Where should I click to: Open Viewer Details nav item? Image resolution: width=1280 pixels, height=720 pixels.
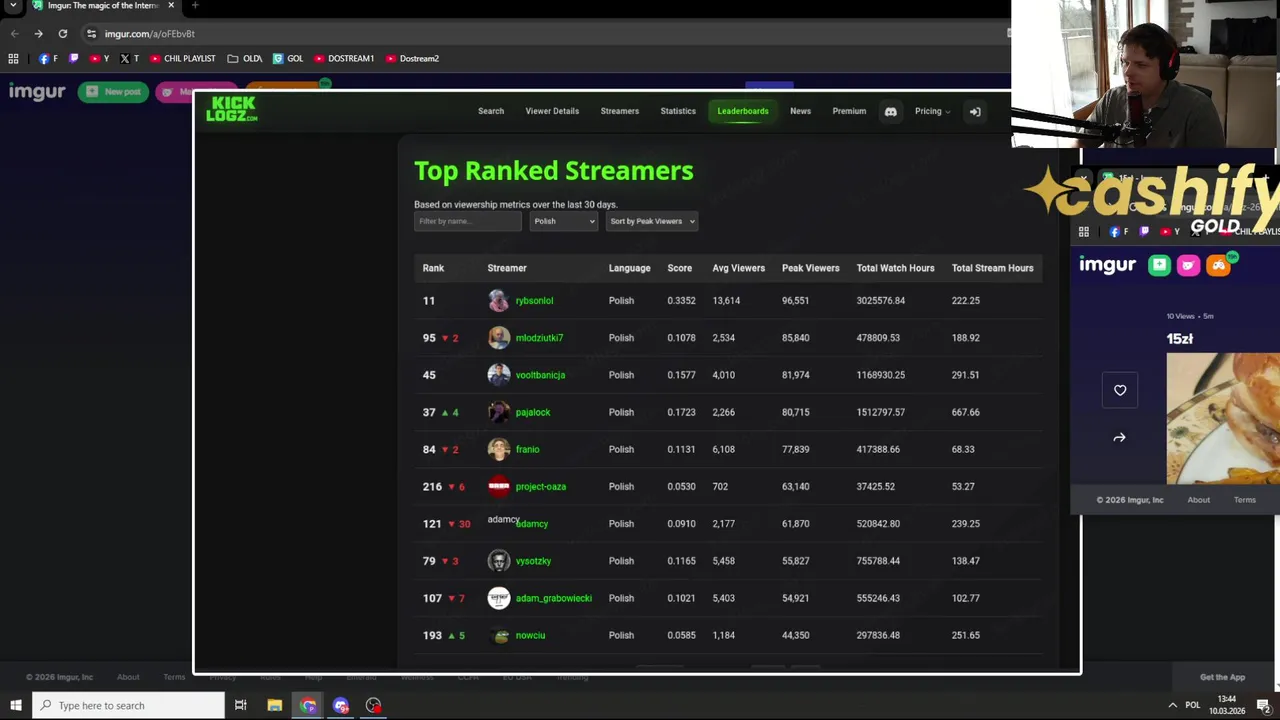[552, 111]
